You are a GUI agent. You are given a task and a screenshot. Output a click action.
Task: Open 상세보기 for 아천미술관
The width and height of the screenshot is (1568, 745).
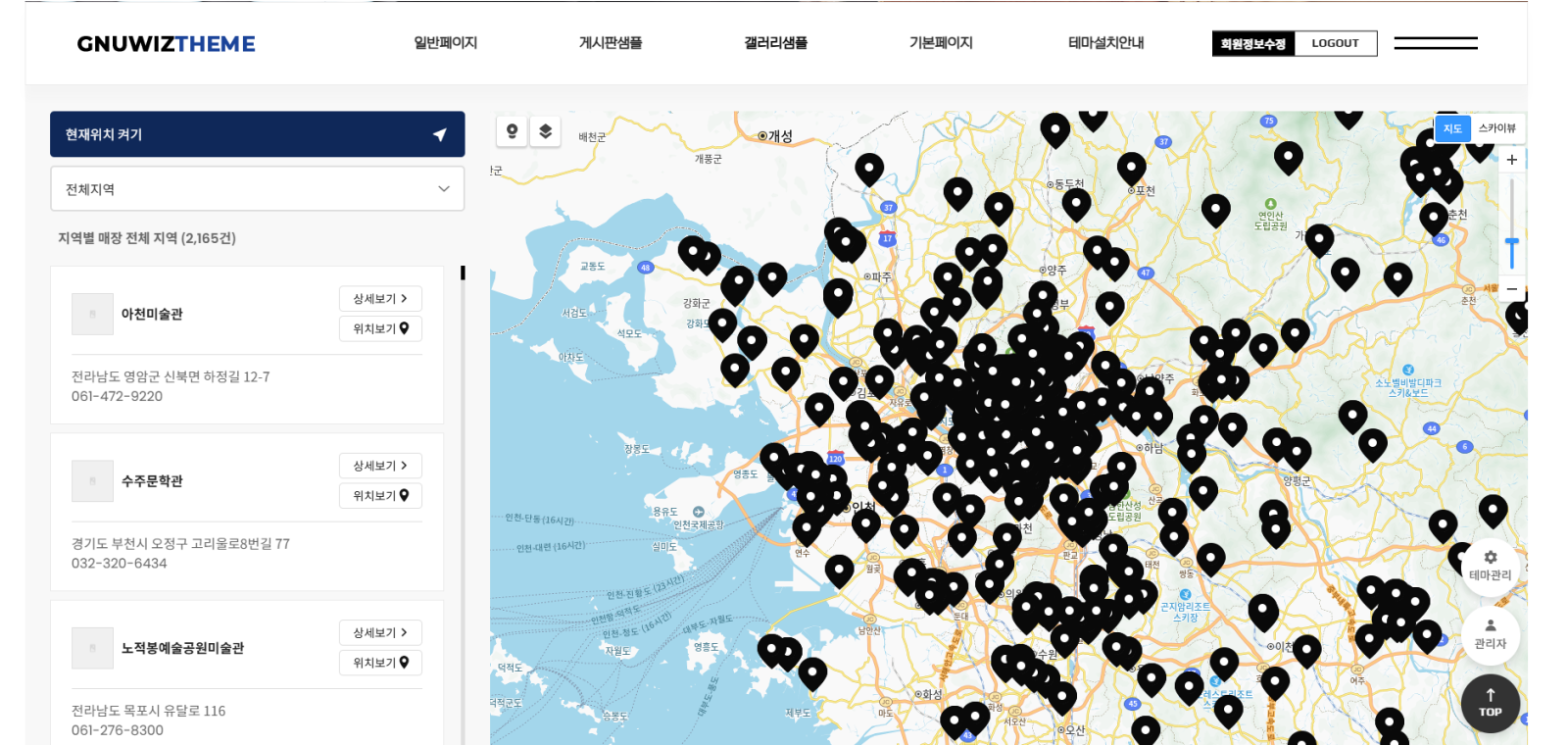[380, 299]
